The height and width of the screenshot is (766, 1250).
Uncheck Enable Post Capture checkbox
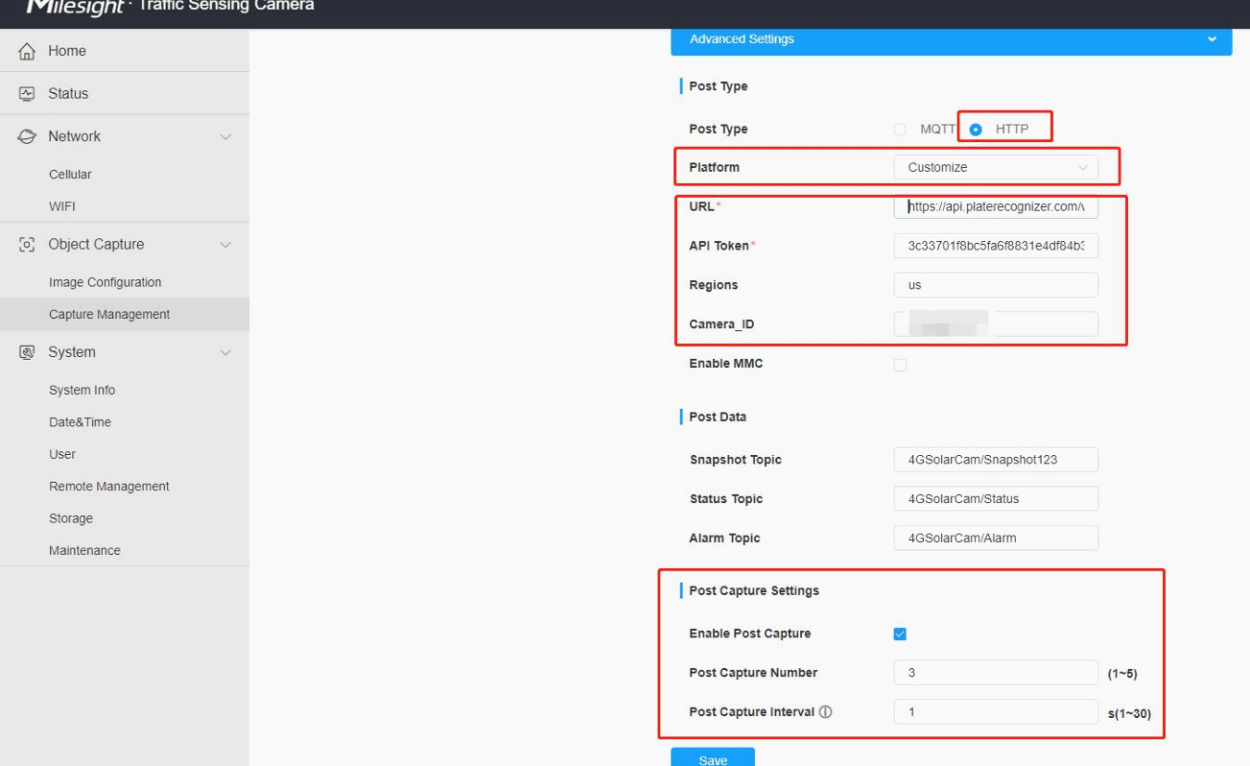click(900, 634)
